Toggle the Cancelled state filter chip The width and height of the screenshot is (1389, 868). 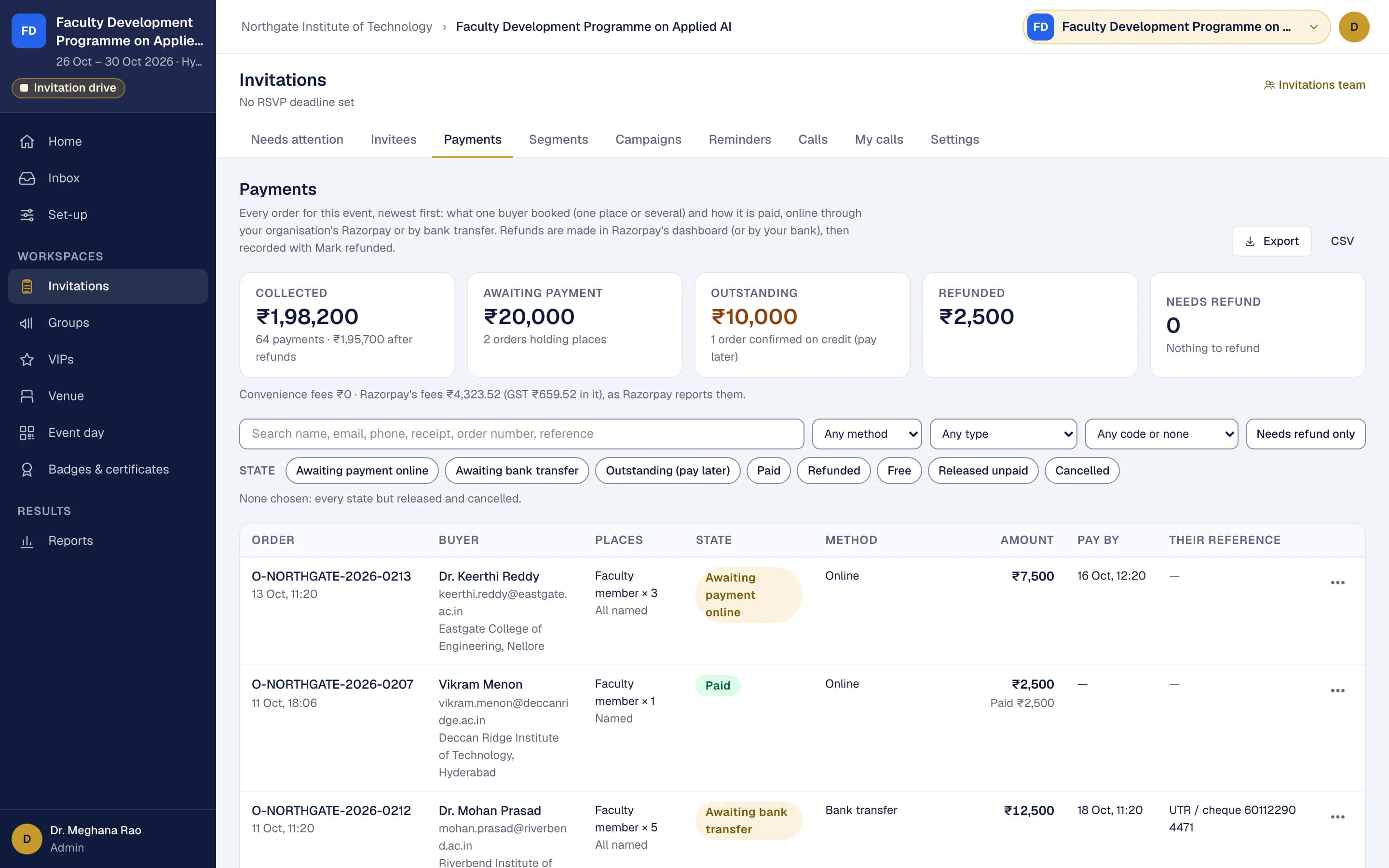coord(1081,471)
